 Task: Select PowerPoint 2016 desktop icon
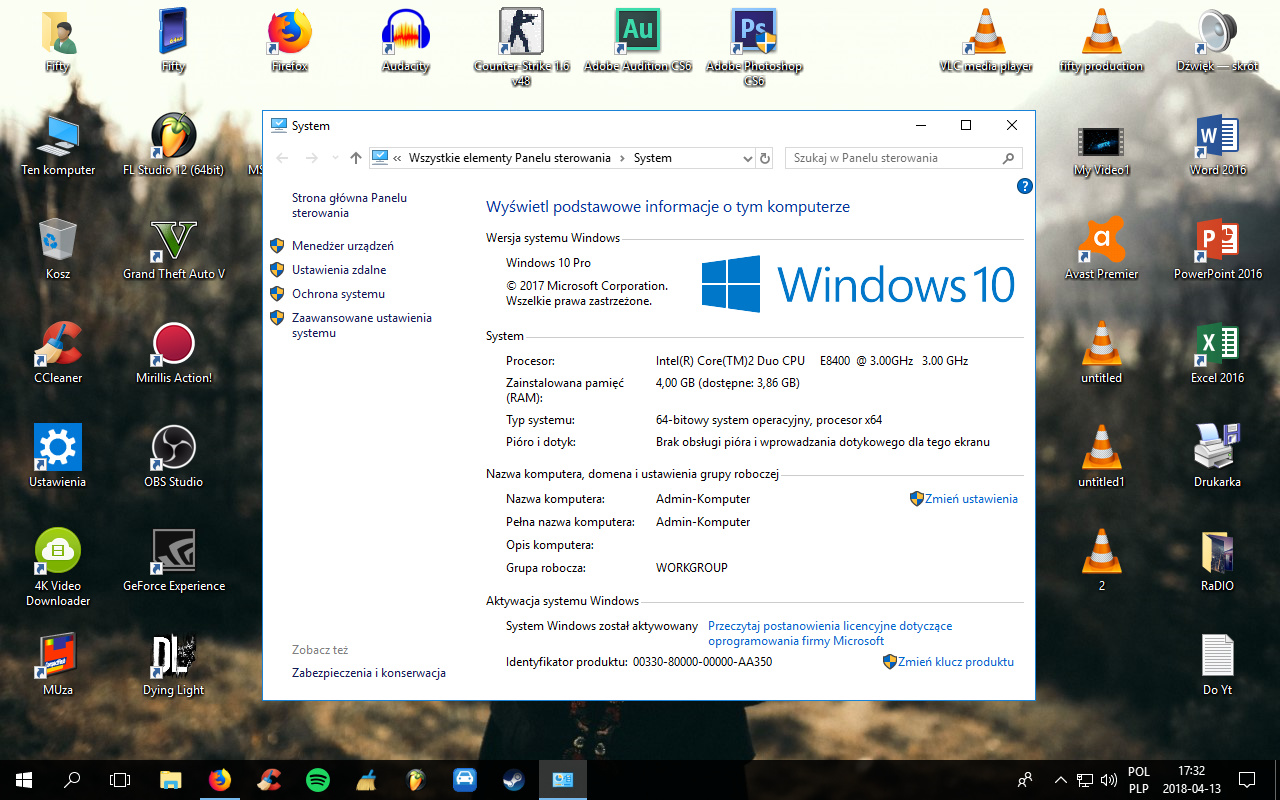1217,249
